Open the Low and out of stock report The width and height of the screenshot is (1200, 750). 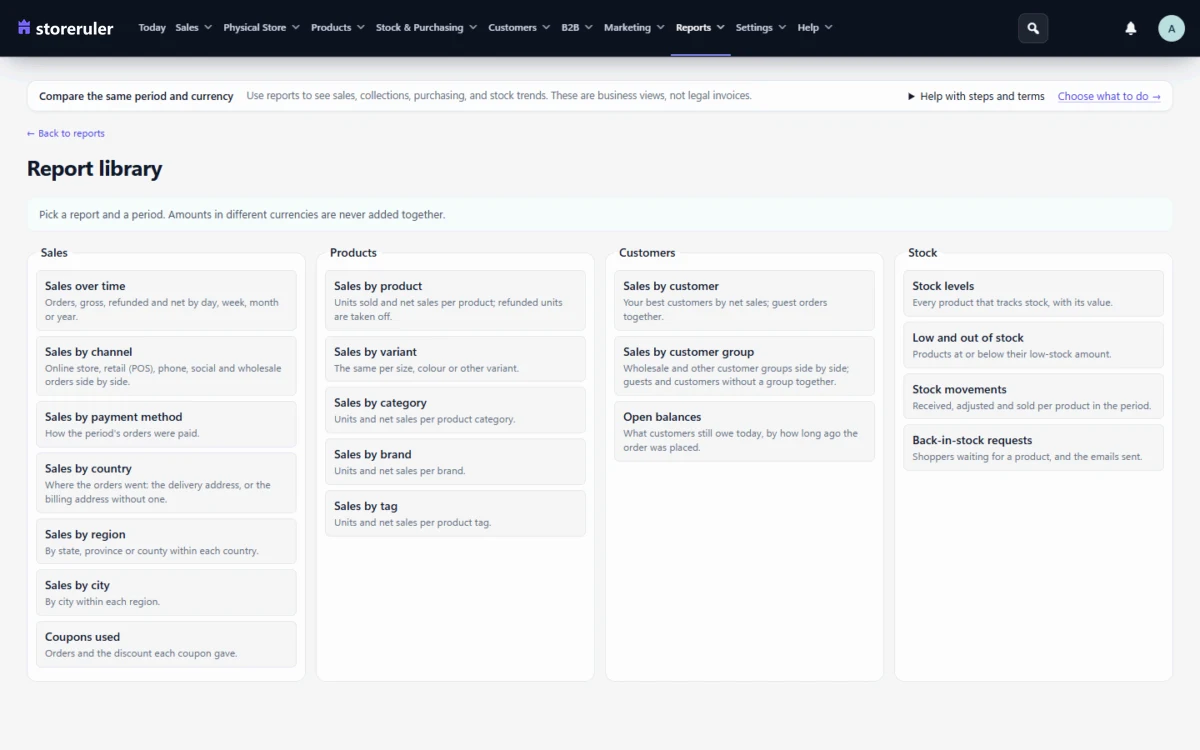coord(1033,345)
